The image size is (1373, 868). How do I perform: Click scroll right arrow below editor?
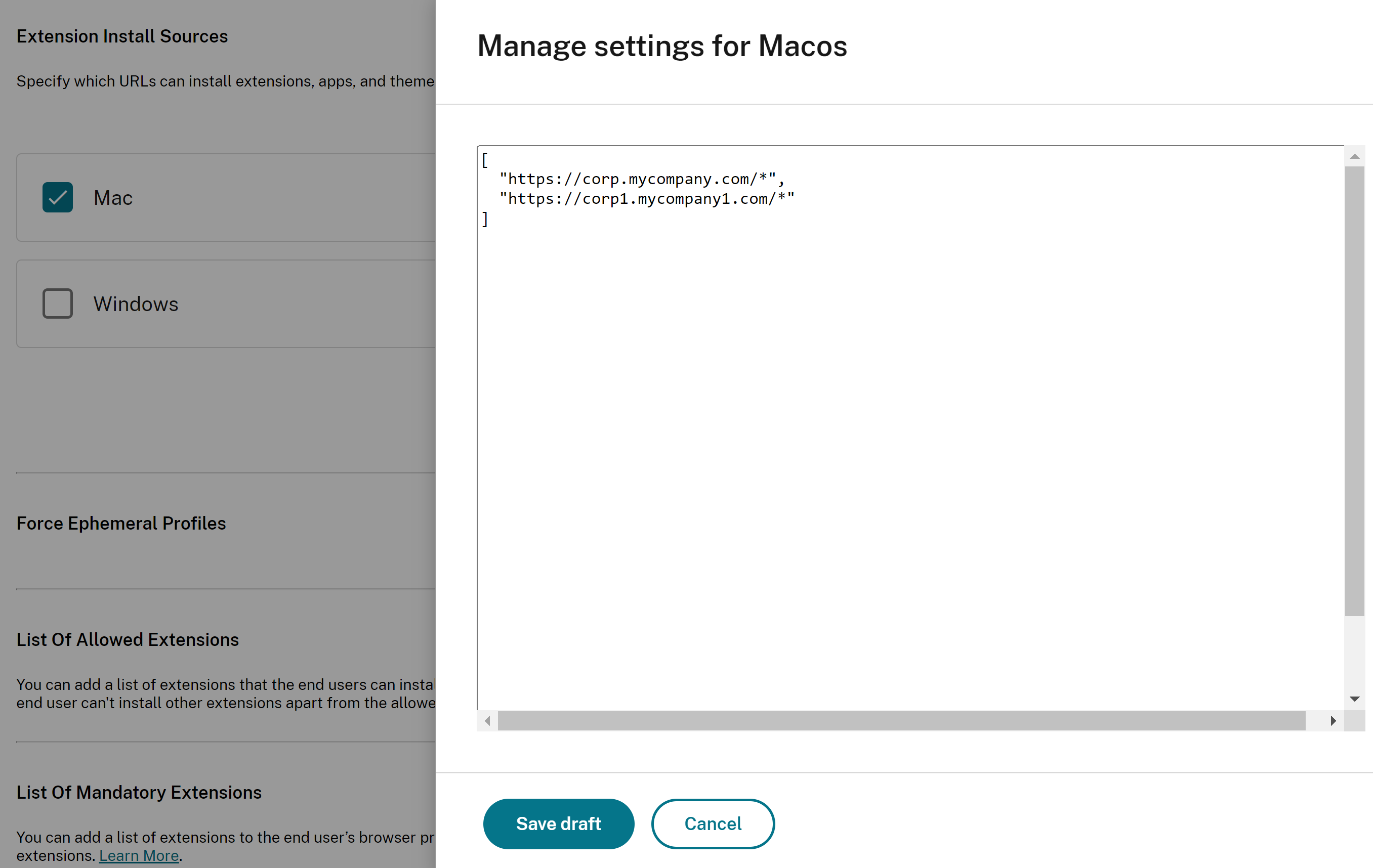pos(1333,721)
